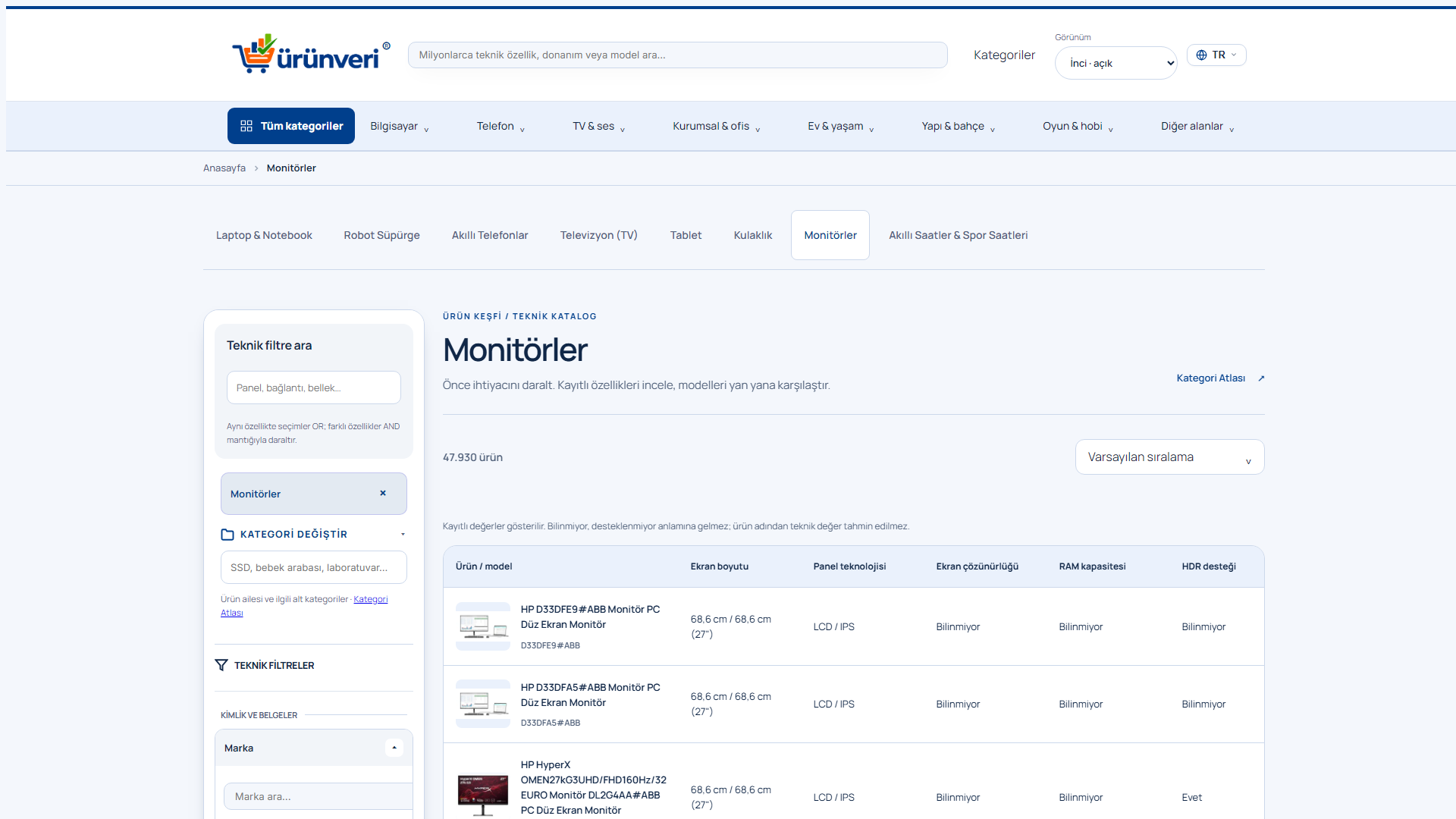Click the RAM kapasitesi column header
1456x819 pixels.
pos(1092,566)
